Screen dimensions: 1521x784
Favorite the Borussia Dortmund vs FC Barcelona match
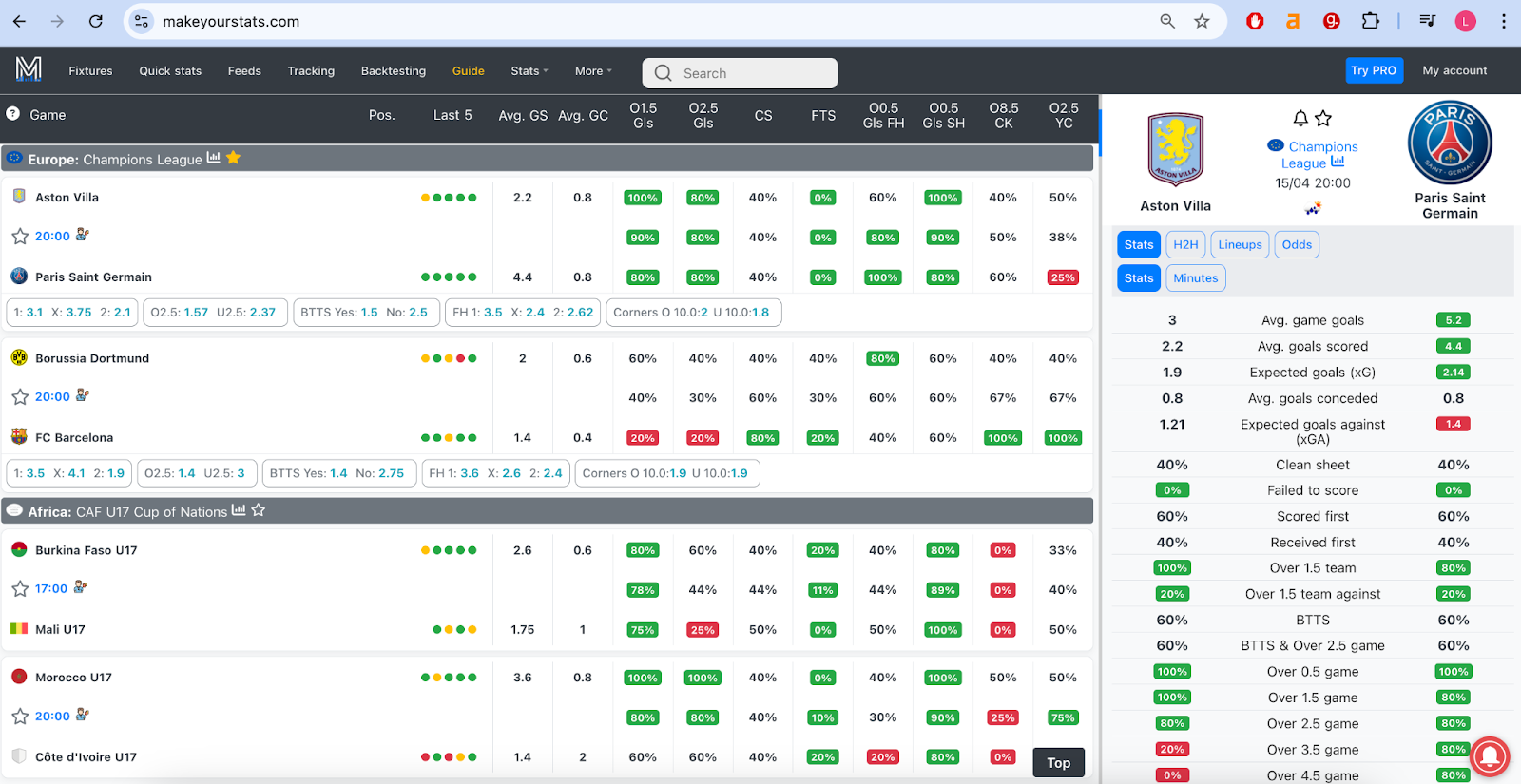(20, 396)
